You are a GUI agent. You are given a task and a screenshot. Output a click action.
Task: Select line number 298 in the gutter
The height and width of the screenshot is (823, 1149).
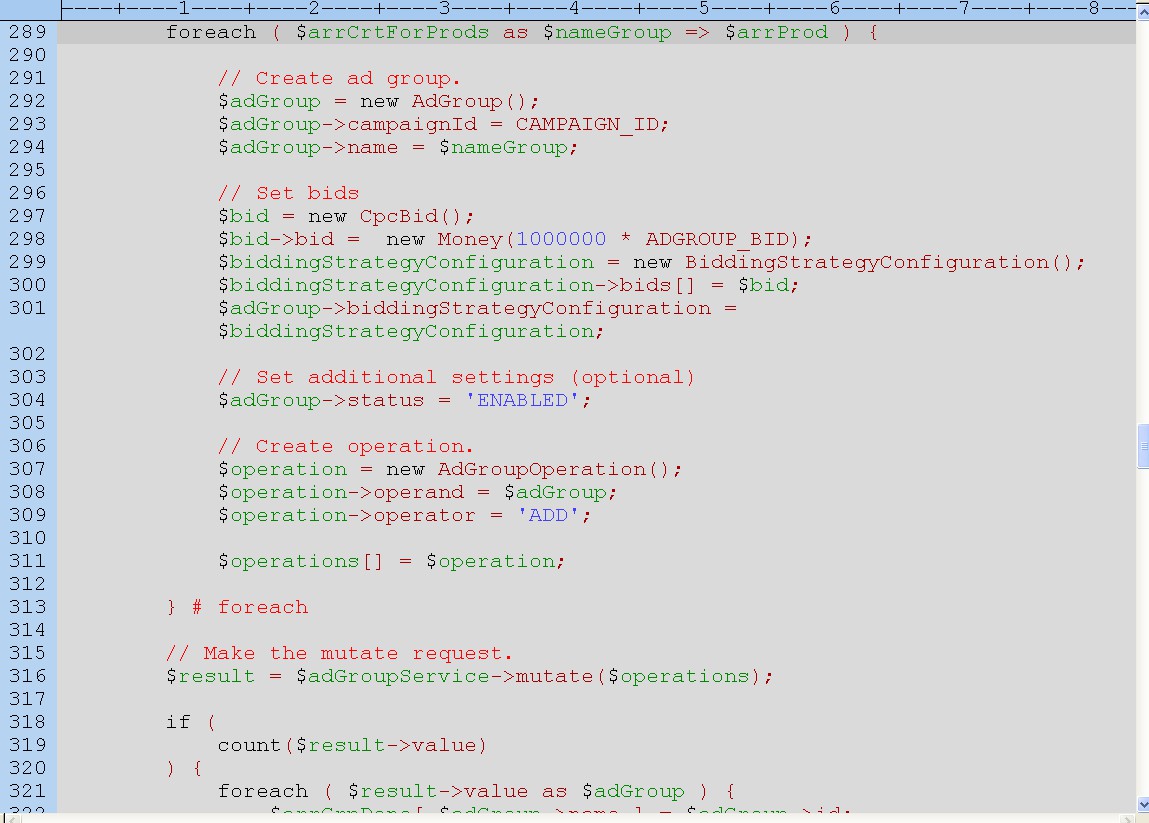28,239
